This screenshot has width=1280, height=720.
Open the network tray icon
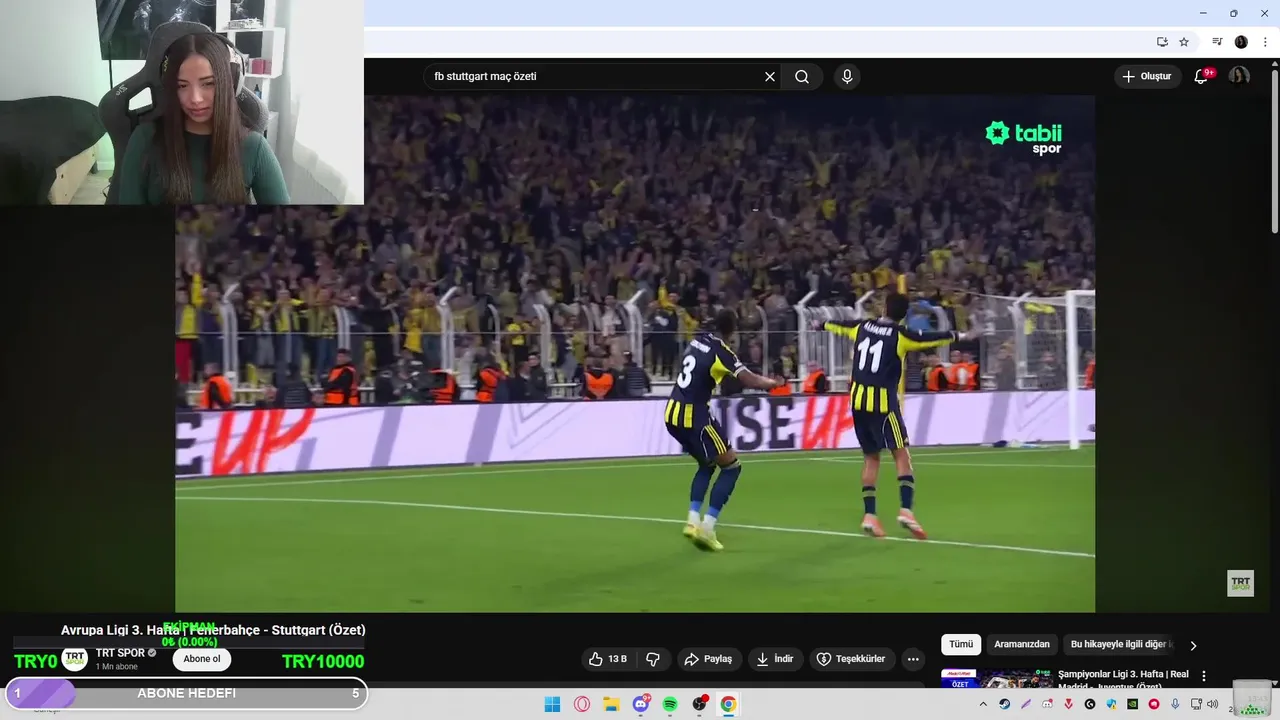(1196, 704)
